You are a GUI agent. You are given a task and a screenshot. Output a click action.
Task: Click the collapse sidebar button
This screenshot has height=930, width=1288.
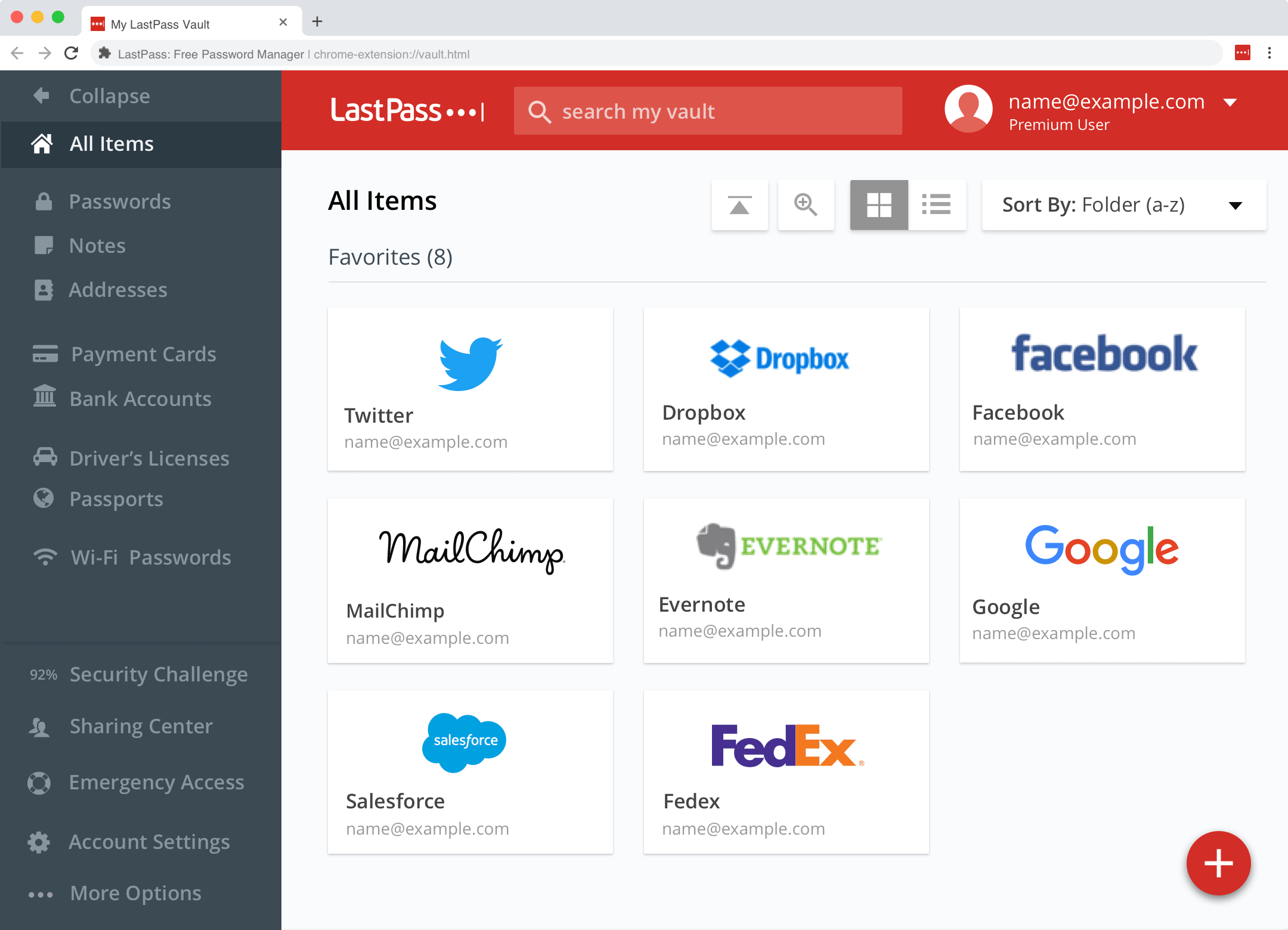110,95
